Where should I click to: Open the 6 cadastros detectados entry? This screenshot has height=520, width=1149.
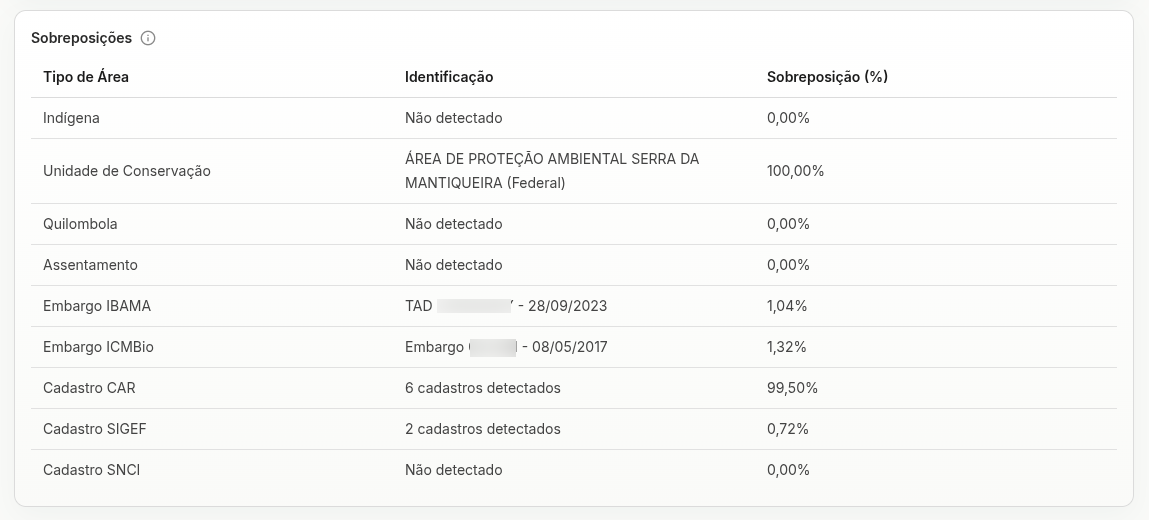(x=483, y=387)
